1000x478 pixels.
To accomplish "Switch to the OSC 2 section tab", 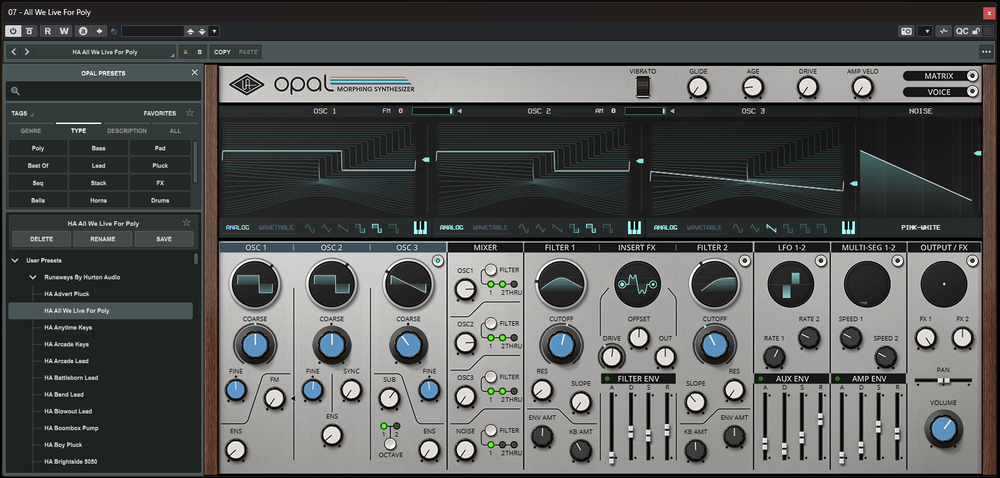I will pyautogui.click(x=331, y=247).
